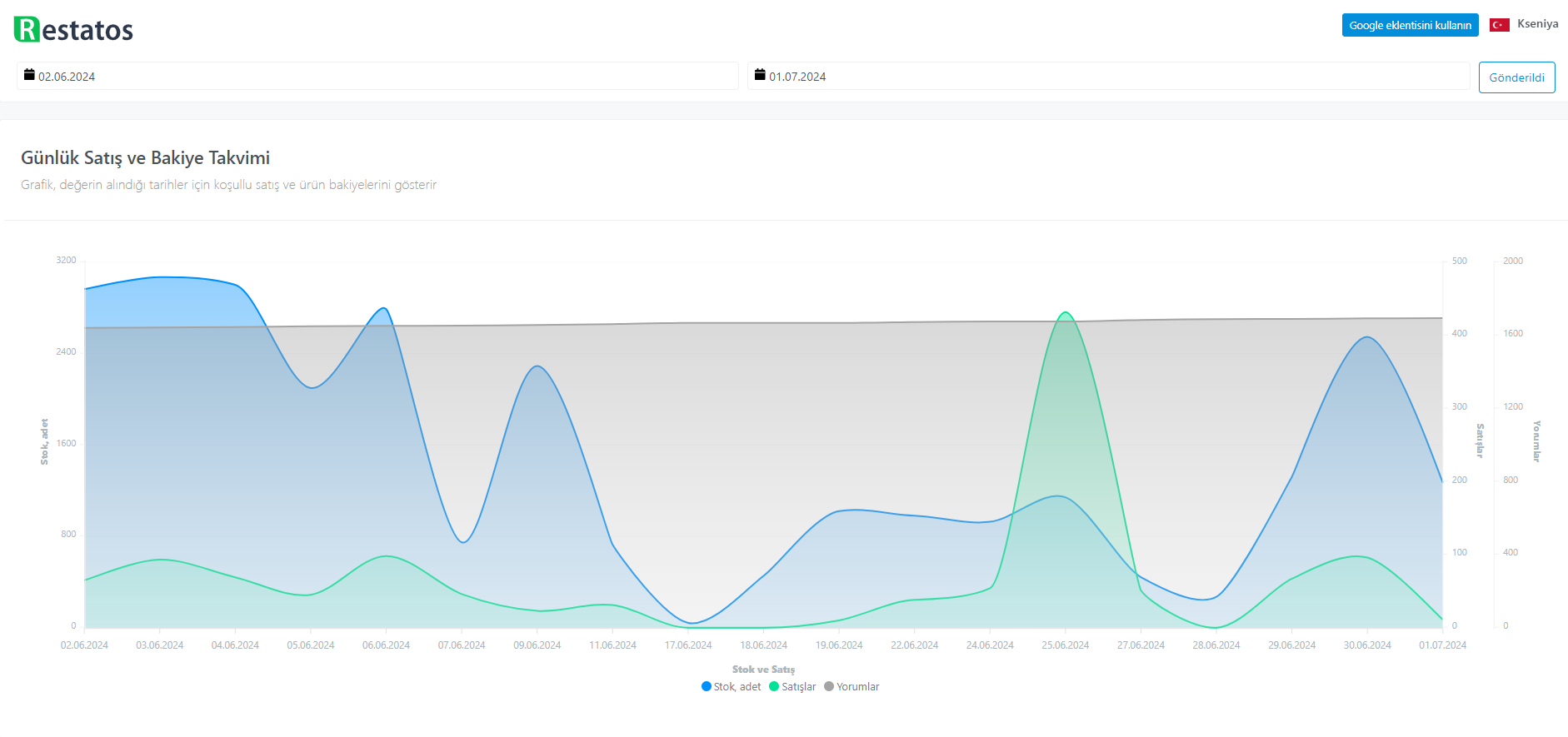Click x-axis label 04.06.2024
1568x737 pixels.
(235, 645)
